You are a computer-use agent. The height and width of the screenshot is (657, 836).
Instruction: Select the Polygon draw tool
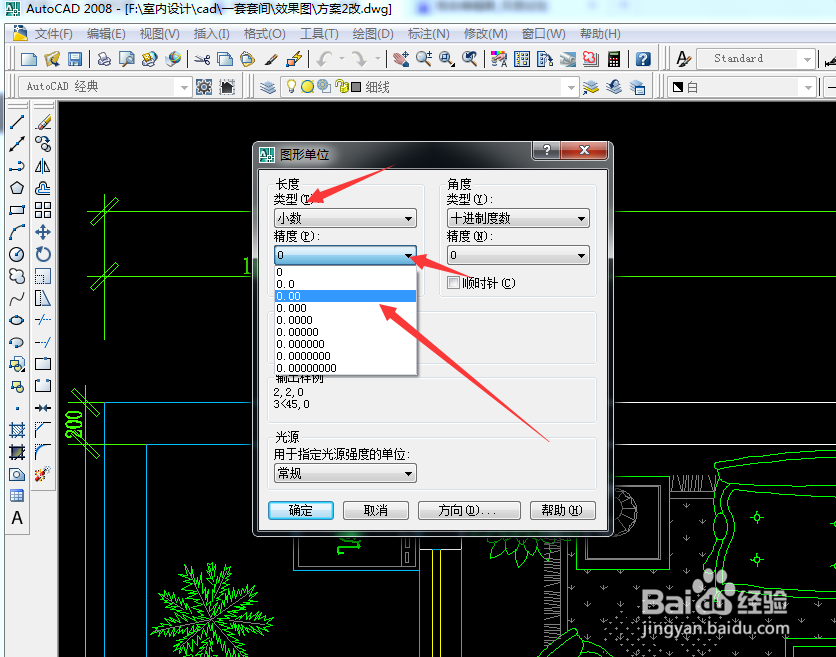tap(17, 188)
